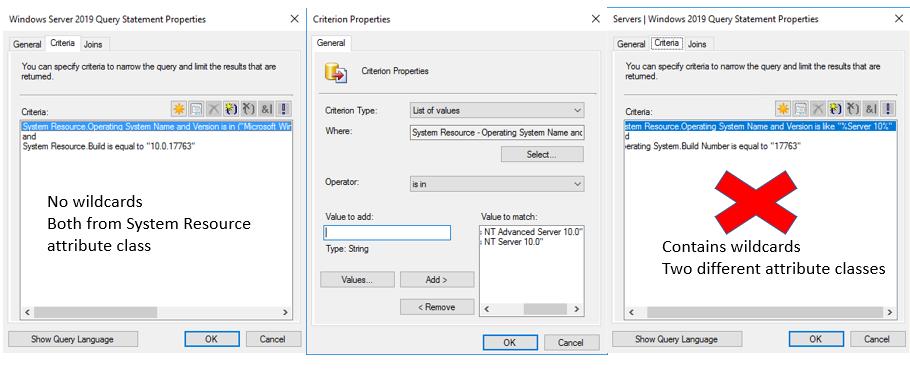Toggle And/Or (&|) icon in Servers | Windows 2019 window
This screenshot has width=910, height=374.
[872, 109]
